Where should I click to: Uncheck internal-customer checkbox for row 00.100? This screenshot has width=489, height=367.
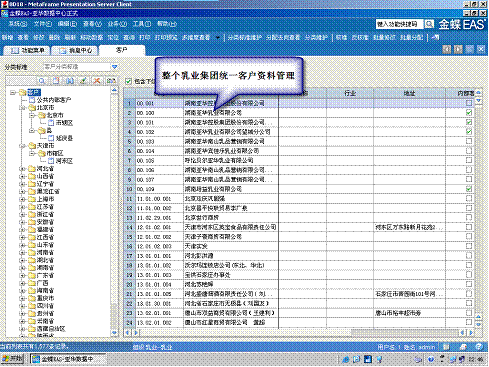coord(469,113)
